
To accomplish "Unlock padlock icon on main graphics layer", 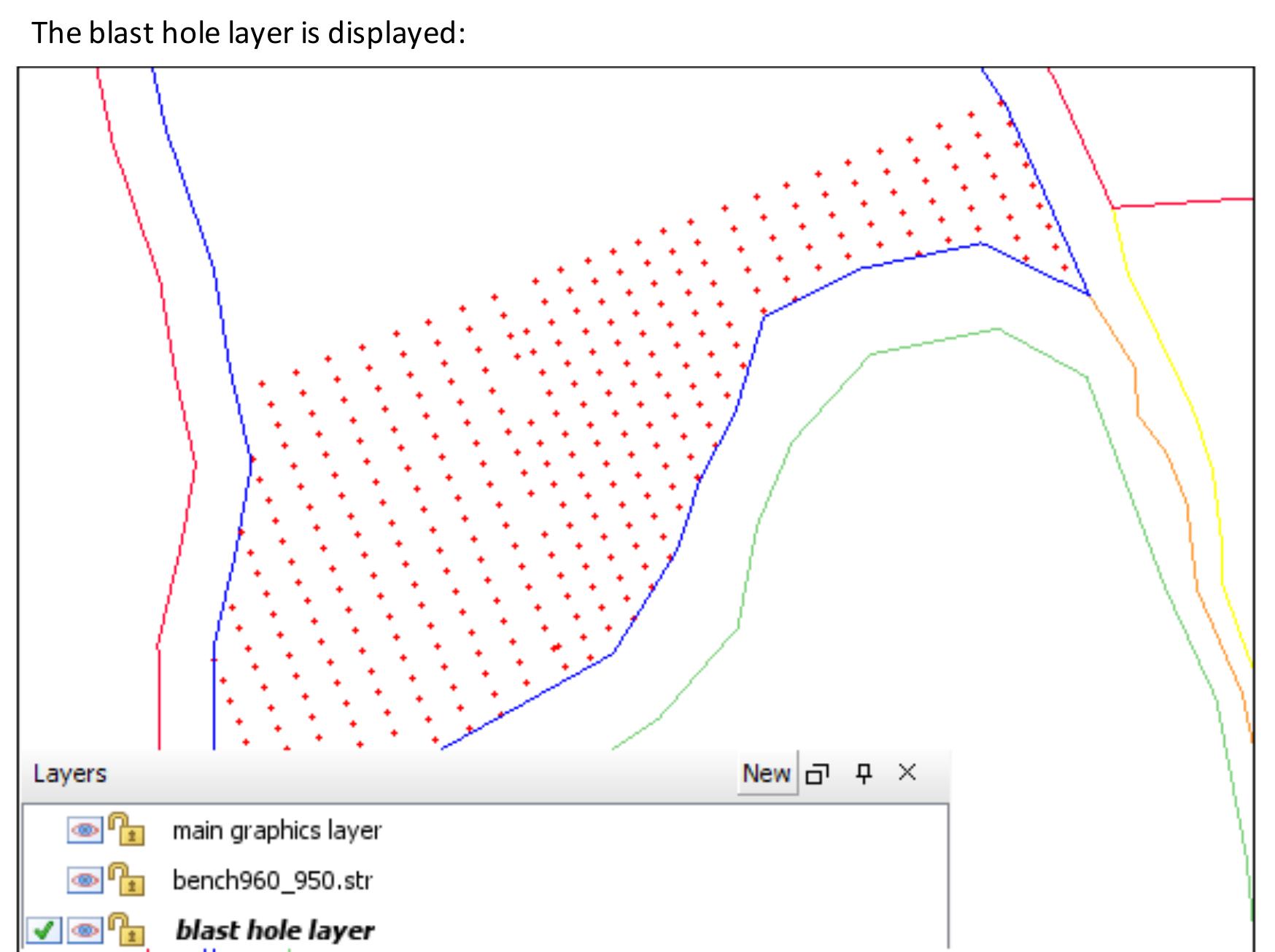I will click(125, 829).
